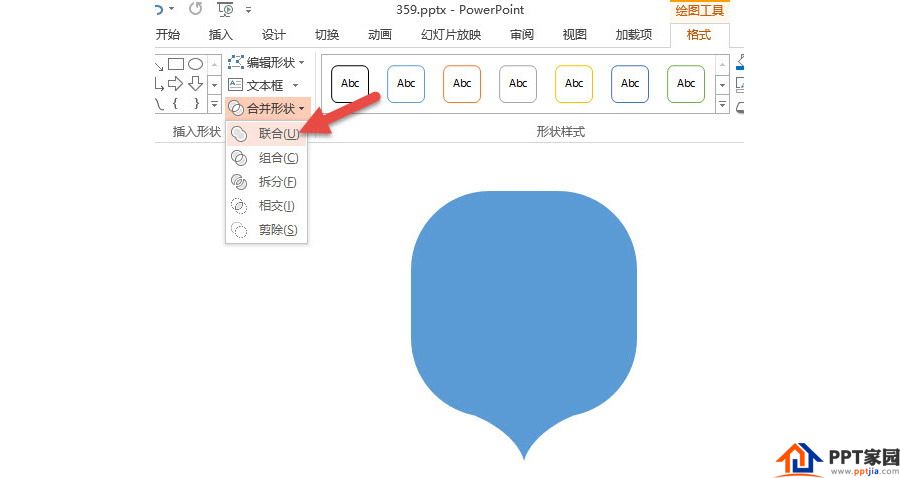Choose 相交(I) intersect from merge menu
The height and width of the screenshot is (478, 900).
click(x=266, y=205)
